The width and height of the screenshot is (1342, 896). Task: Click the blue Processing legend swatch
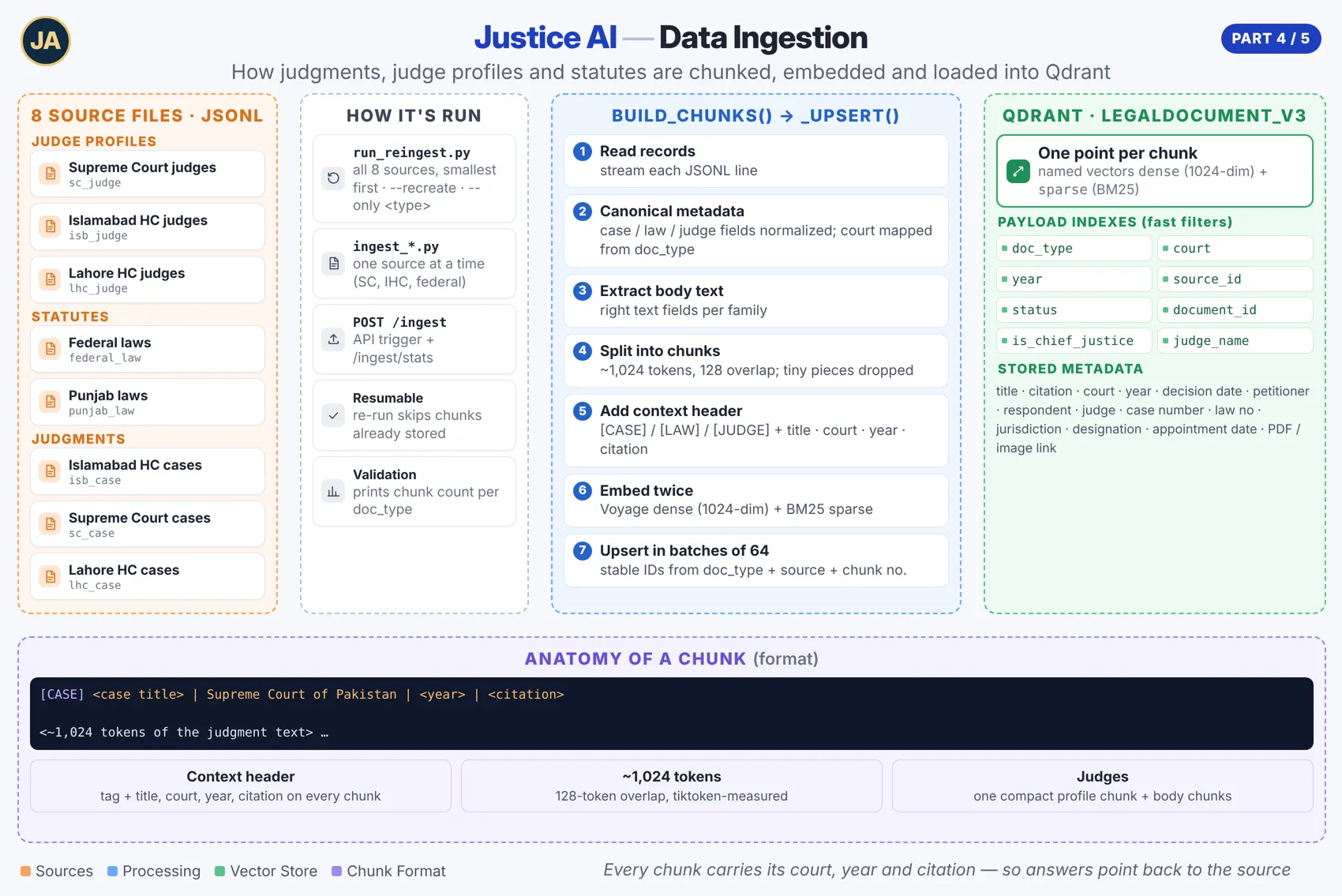coord(112,872)
